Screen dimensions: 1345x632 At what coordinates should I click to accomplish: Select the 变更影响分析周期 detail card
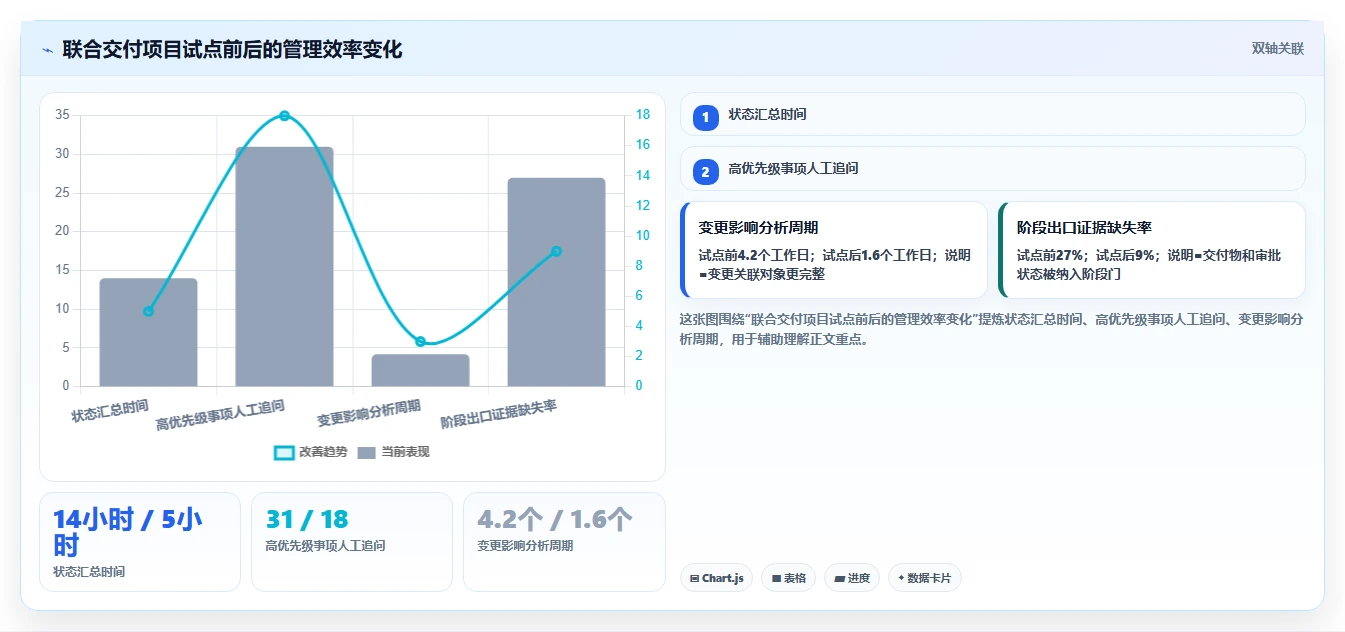tap(833, 250)
